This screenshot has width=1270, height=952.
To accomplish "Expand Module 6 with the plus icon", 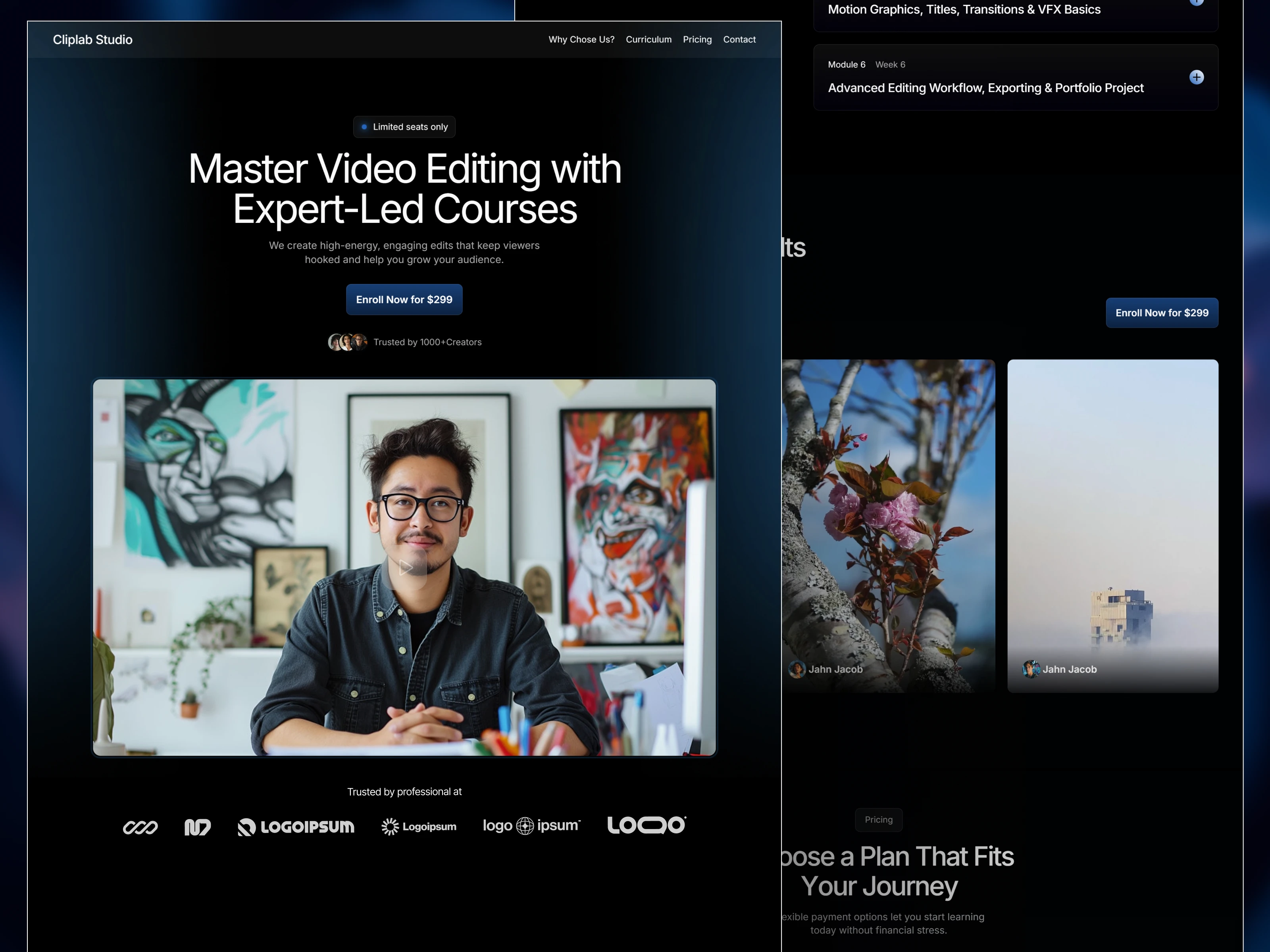I will [x=1196, y=77].
